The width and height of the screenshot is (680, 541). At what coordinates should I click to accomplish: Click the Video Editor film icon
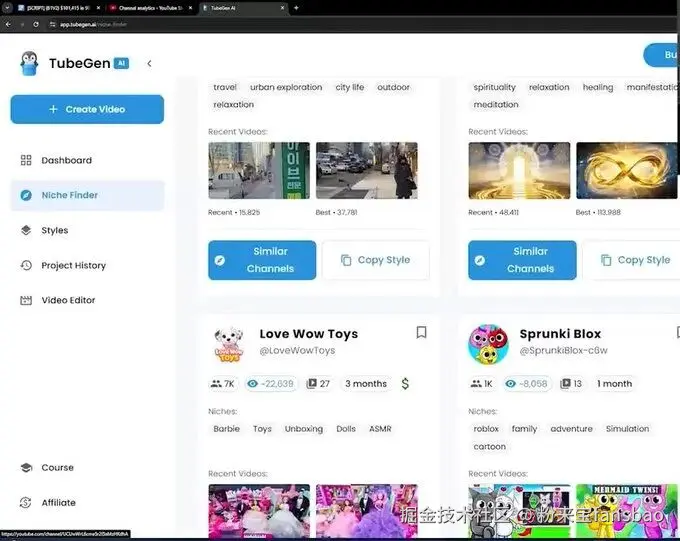(x=26, y=300)
